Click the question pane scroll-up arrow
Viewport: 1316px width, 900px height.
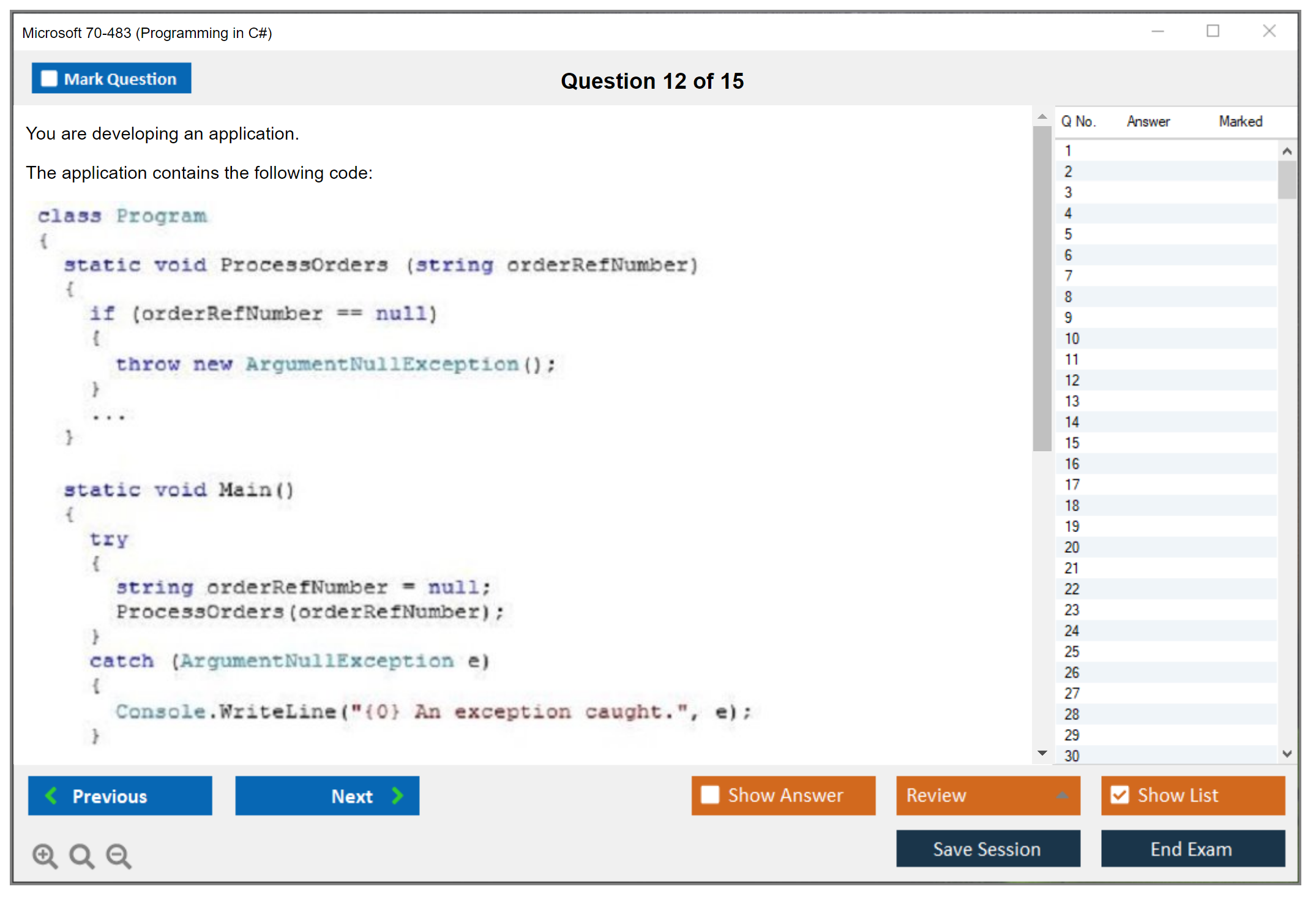click(1042, 116)
